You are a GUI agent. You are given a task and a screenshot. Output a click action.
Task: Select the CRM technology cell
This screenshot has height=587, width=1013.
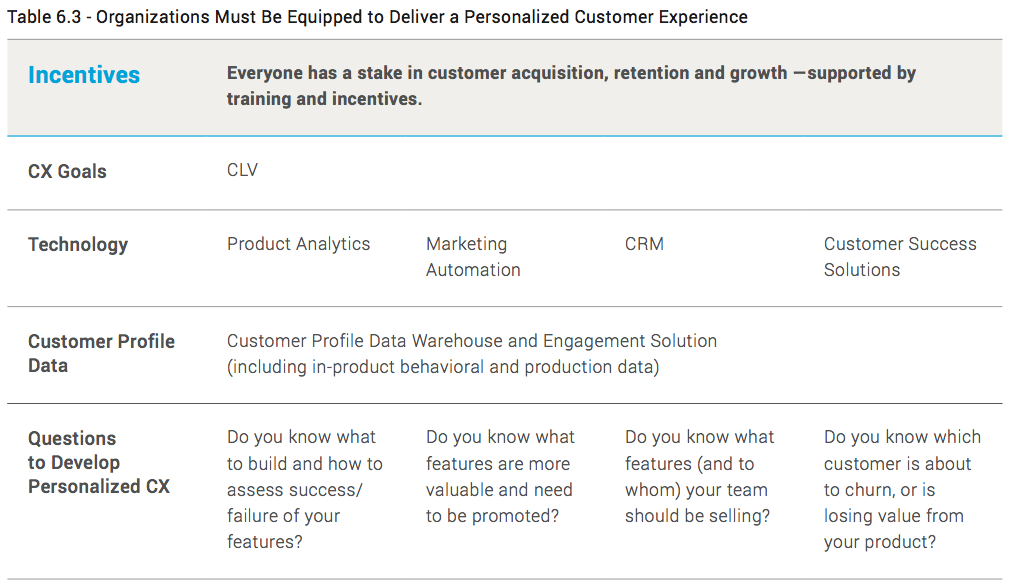(x=644, y=244)
